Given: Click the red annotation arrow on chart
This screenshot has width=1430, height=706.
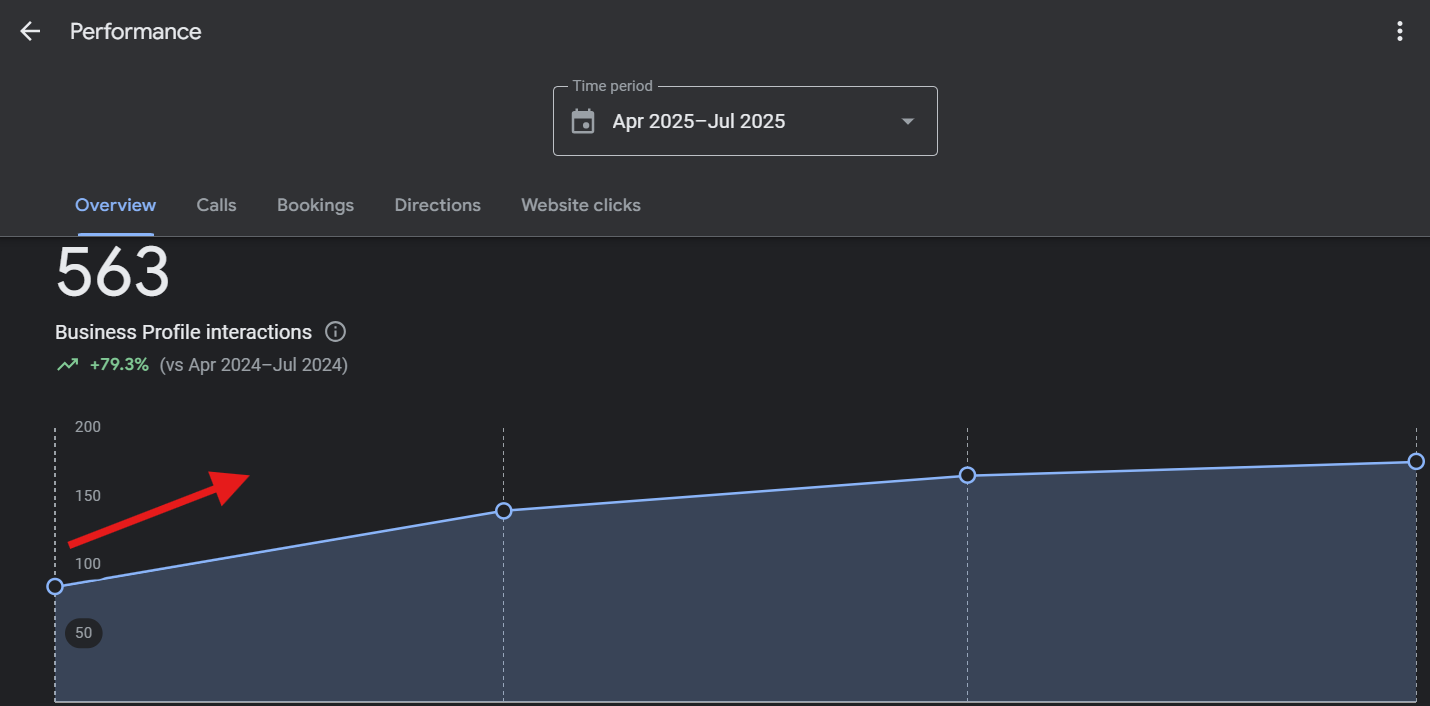Looking at the screenshot, I should tap(160, 508).
